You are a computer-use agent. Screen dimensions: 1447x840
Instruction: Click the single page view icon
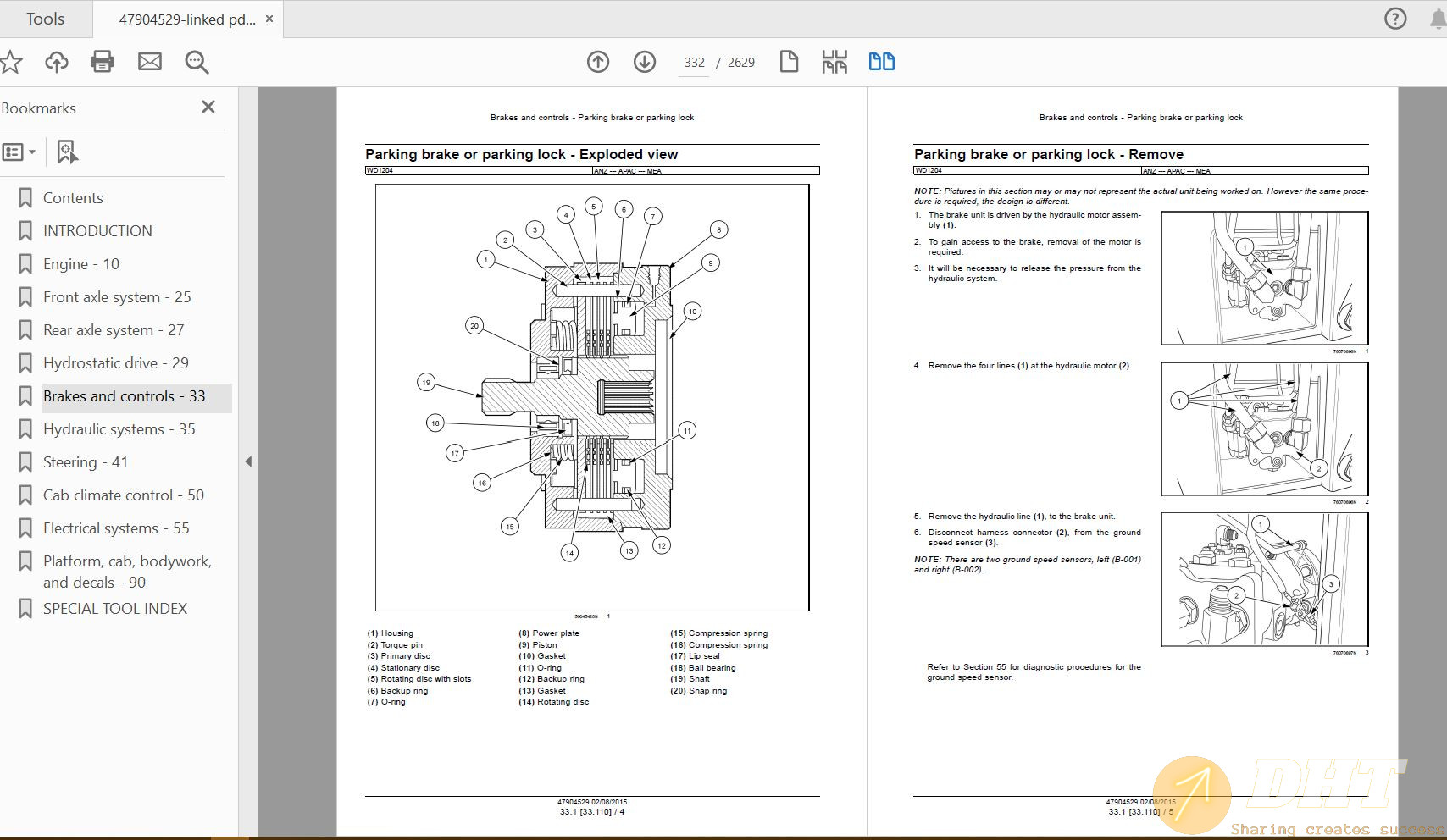789,61
